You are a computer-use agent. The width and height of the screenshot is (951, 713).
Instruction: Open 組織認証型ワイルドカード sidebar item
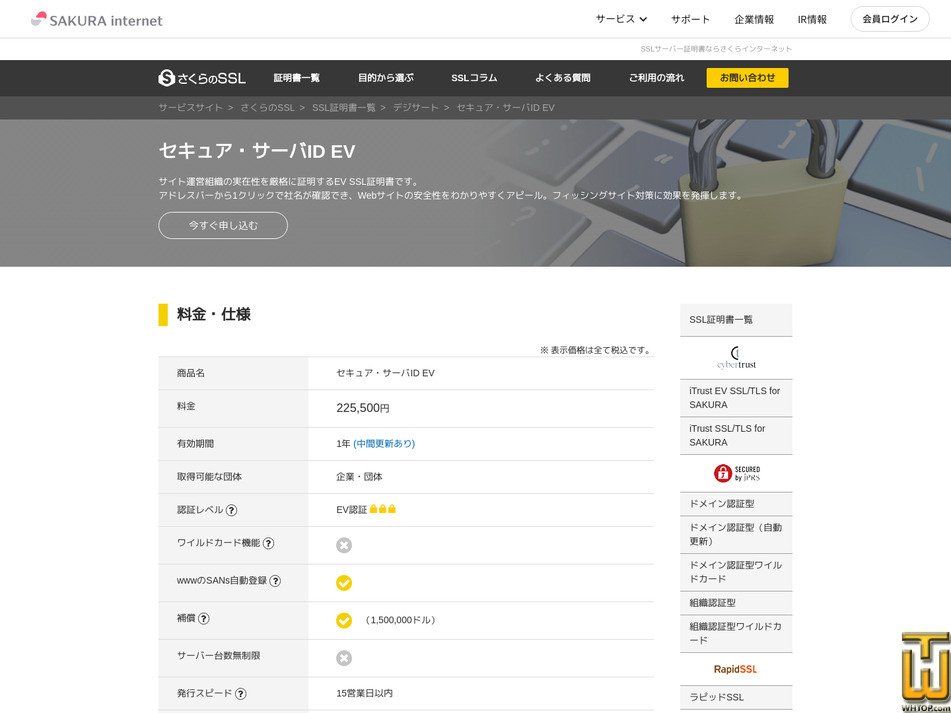click(x=736, y=633)
